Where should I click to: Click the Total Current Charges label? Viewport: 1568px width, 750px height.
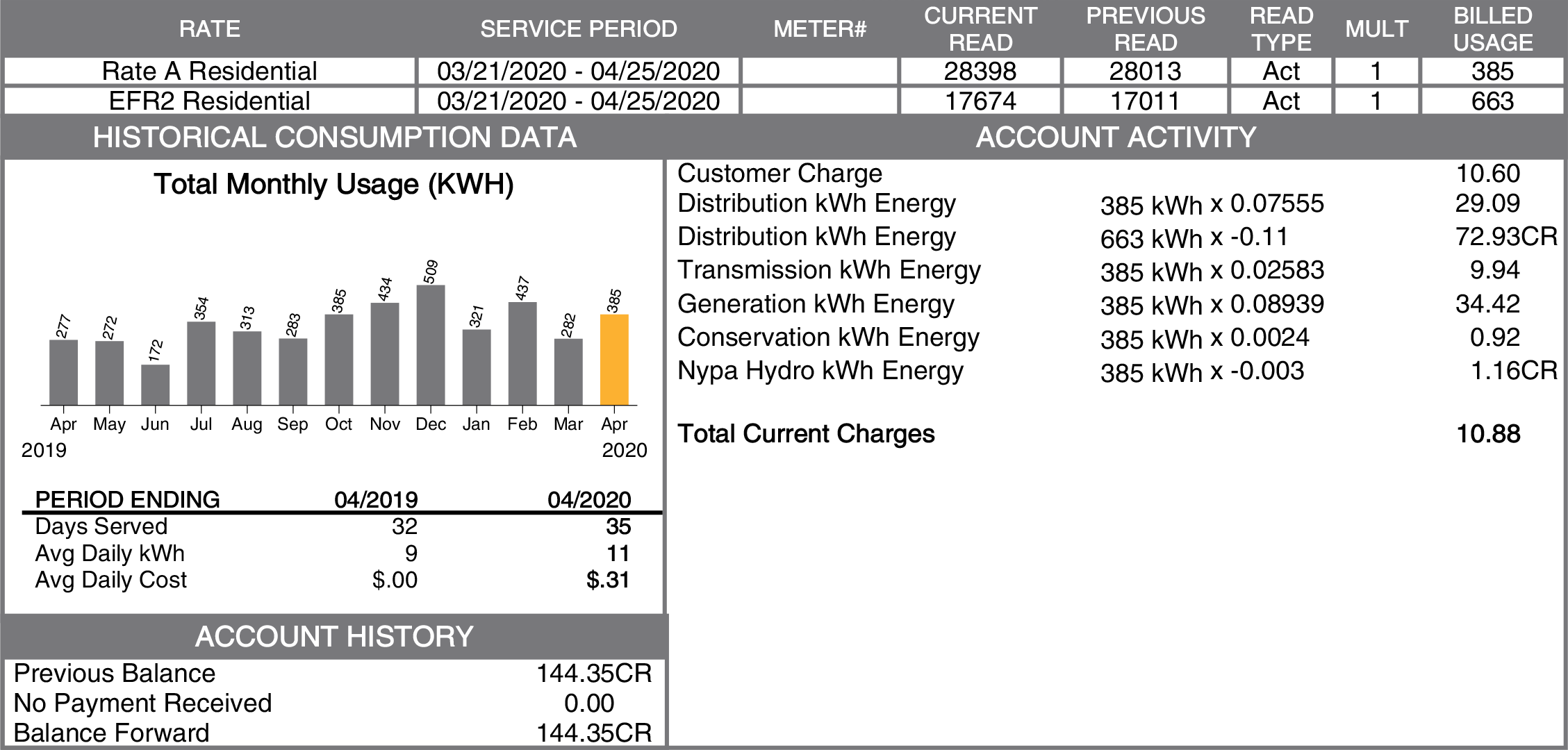pyautogui.click(x=806, y=434)
